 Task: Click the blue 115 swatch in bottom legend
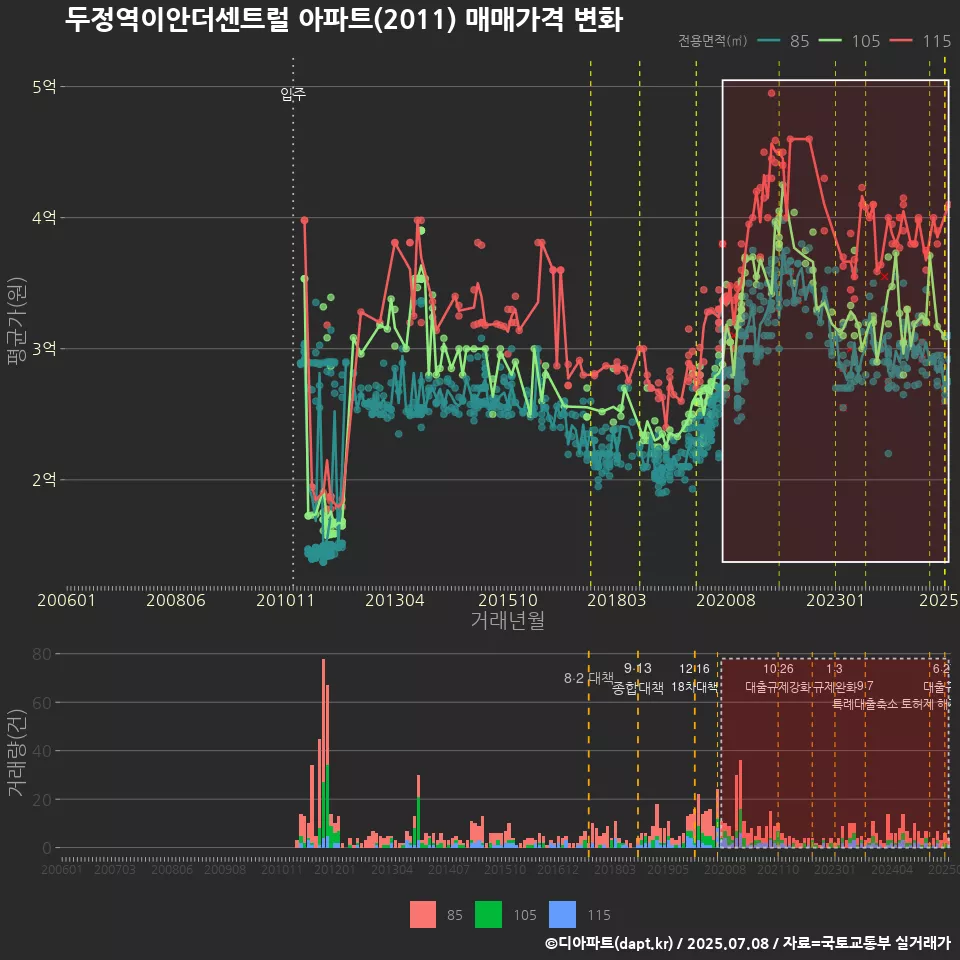pyautogui.click(x=563, y=914)
